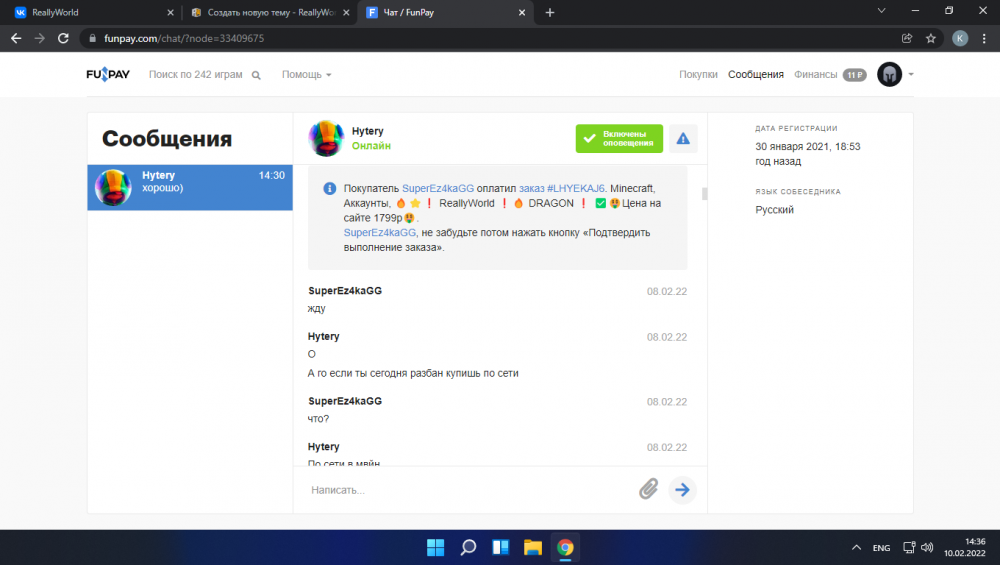Click message 'А го если ты сегодня разбан купишь по сети'
Screen dimensions: 1000x565
413,373
